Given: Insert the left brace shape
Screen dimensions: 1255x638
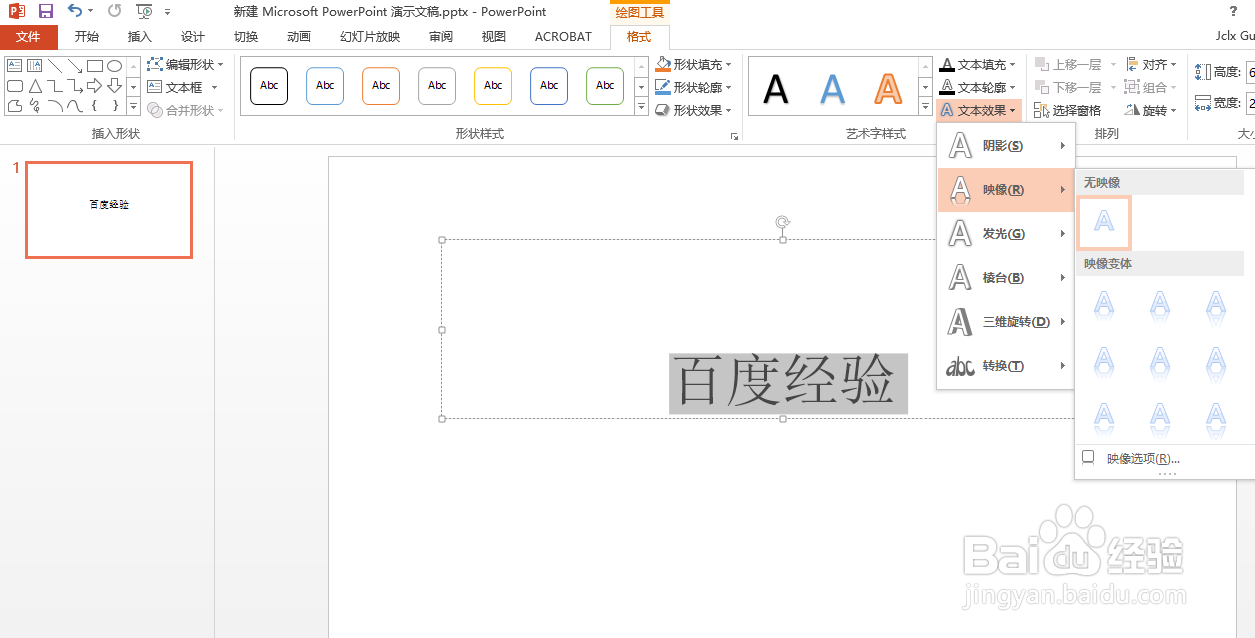Looking at the screenshot, I should coord(95,106).
